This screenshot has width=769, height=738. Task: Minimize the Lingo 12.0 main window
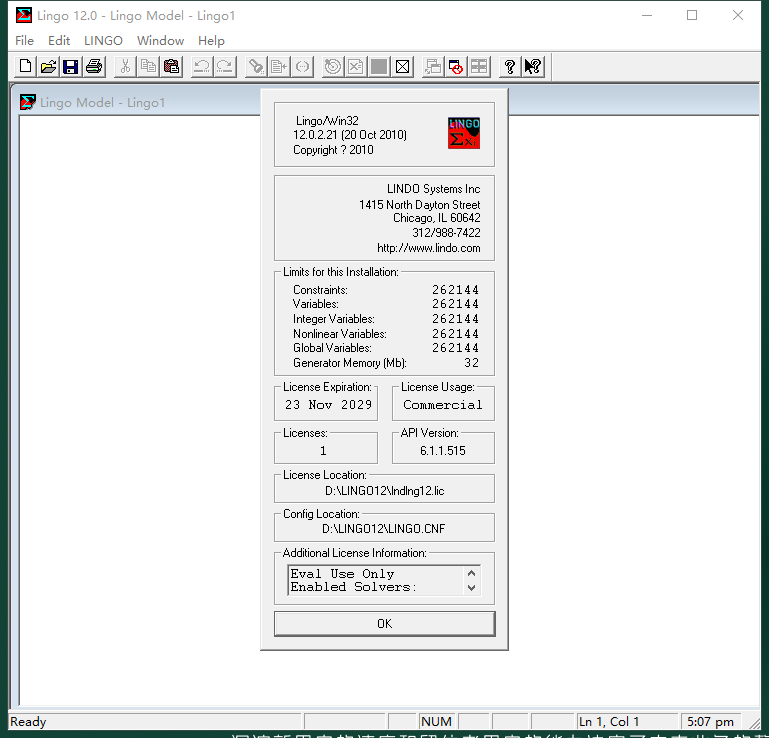click(647, 15)
